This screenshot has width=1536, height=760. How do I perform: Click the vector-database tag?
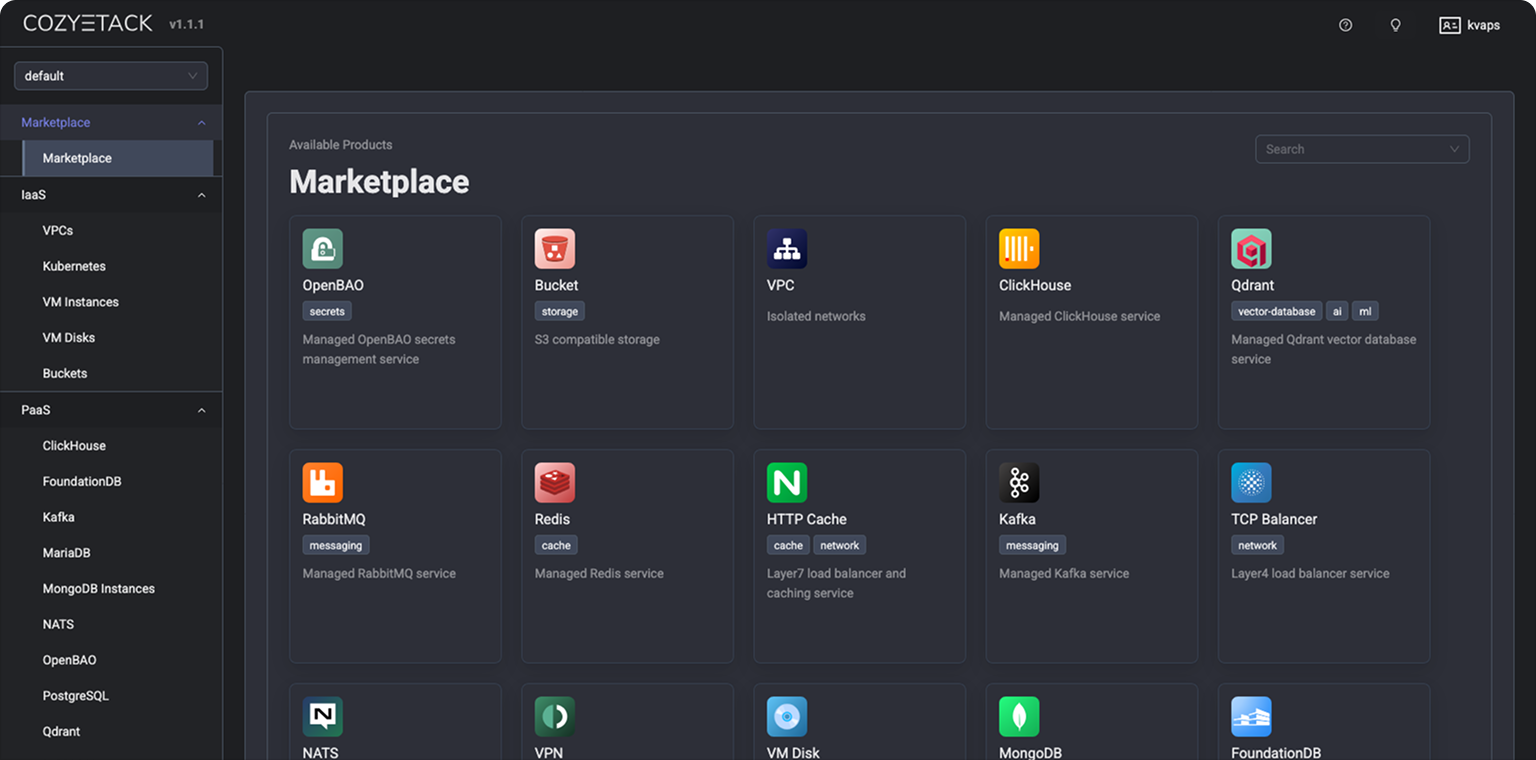(x=1276, y=311)
